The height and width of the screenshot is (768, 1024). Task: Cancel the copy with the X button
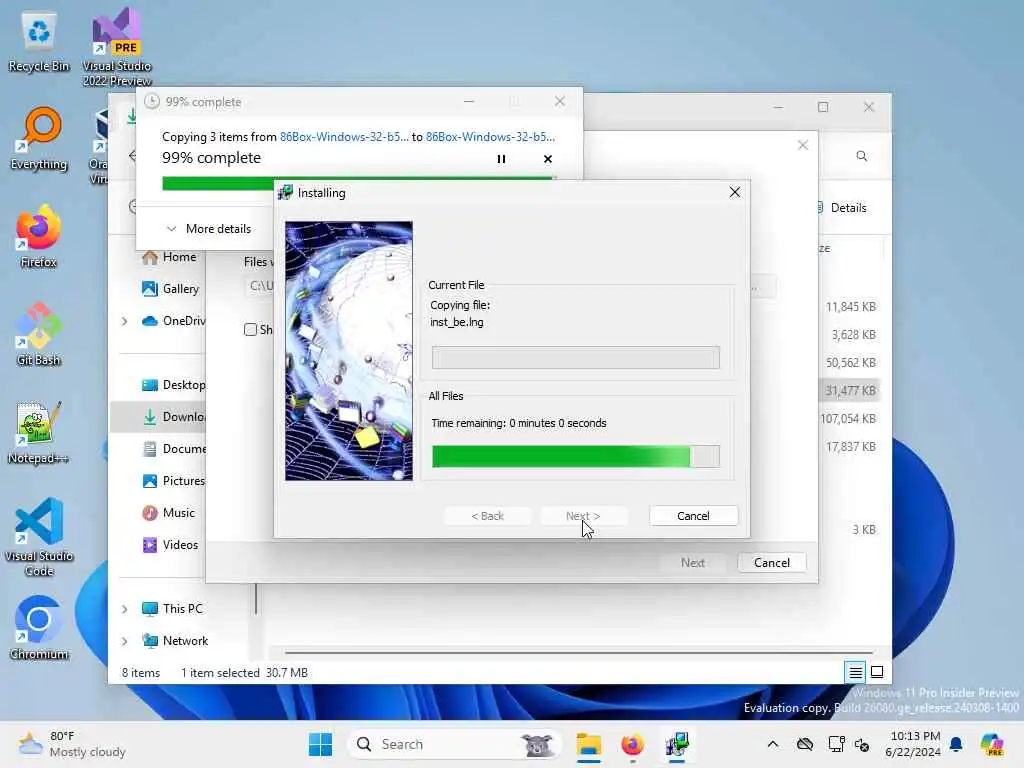coord(548,159)
